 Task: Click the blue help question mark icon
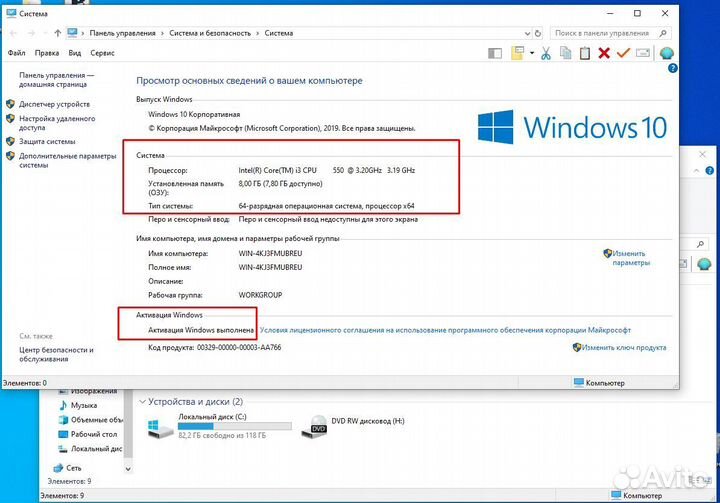pyautogui.click(x=673, y=68)
